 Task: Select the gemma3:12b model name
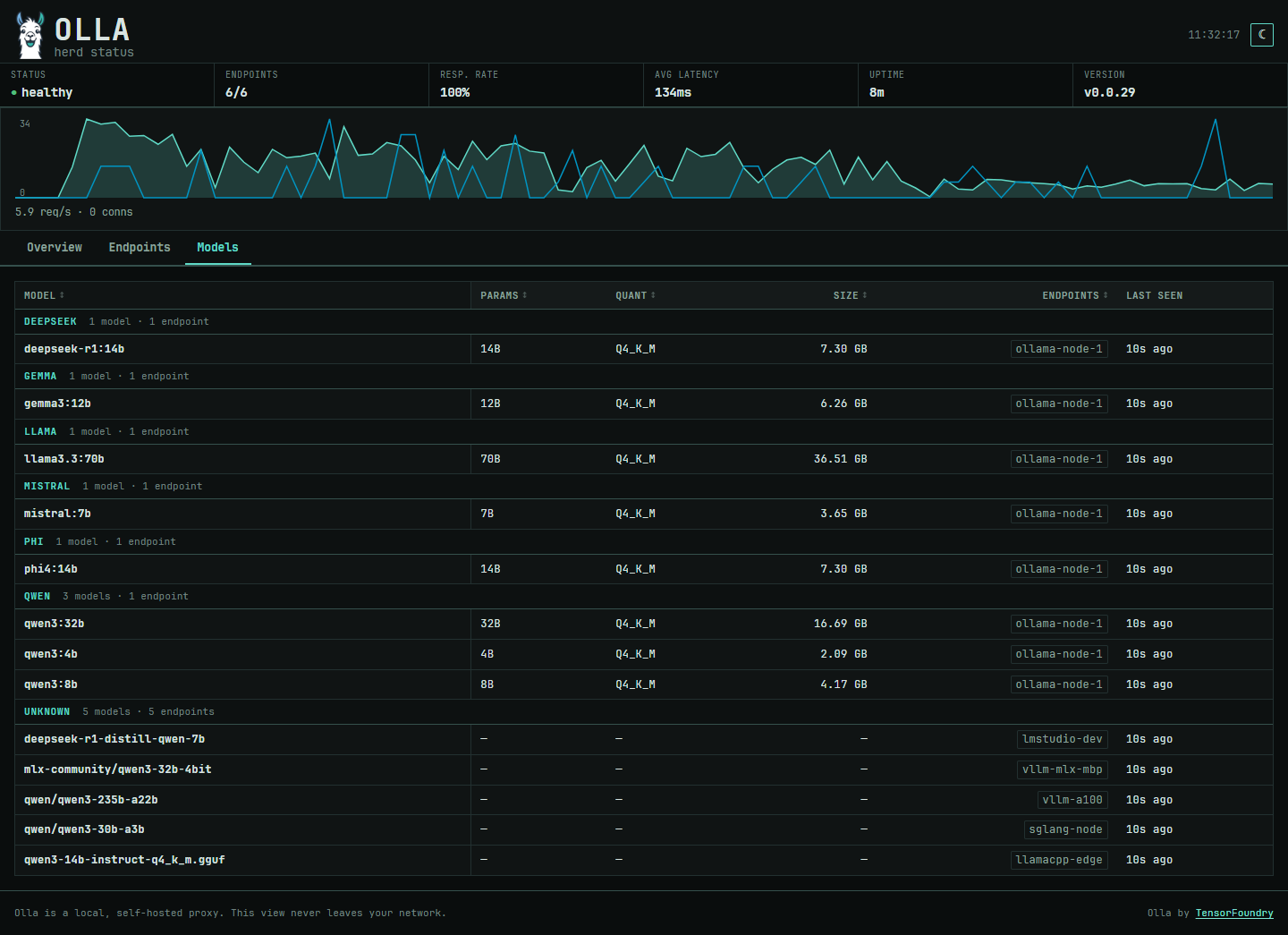pos(57,404)
